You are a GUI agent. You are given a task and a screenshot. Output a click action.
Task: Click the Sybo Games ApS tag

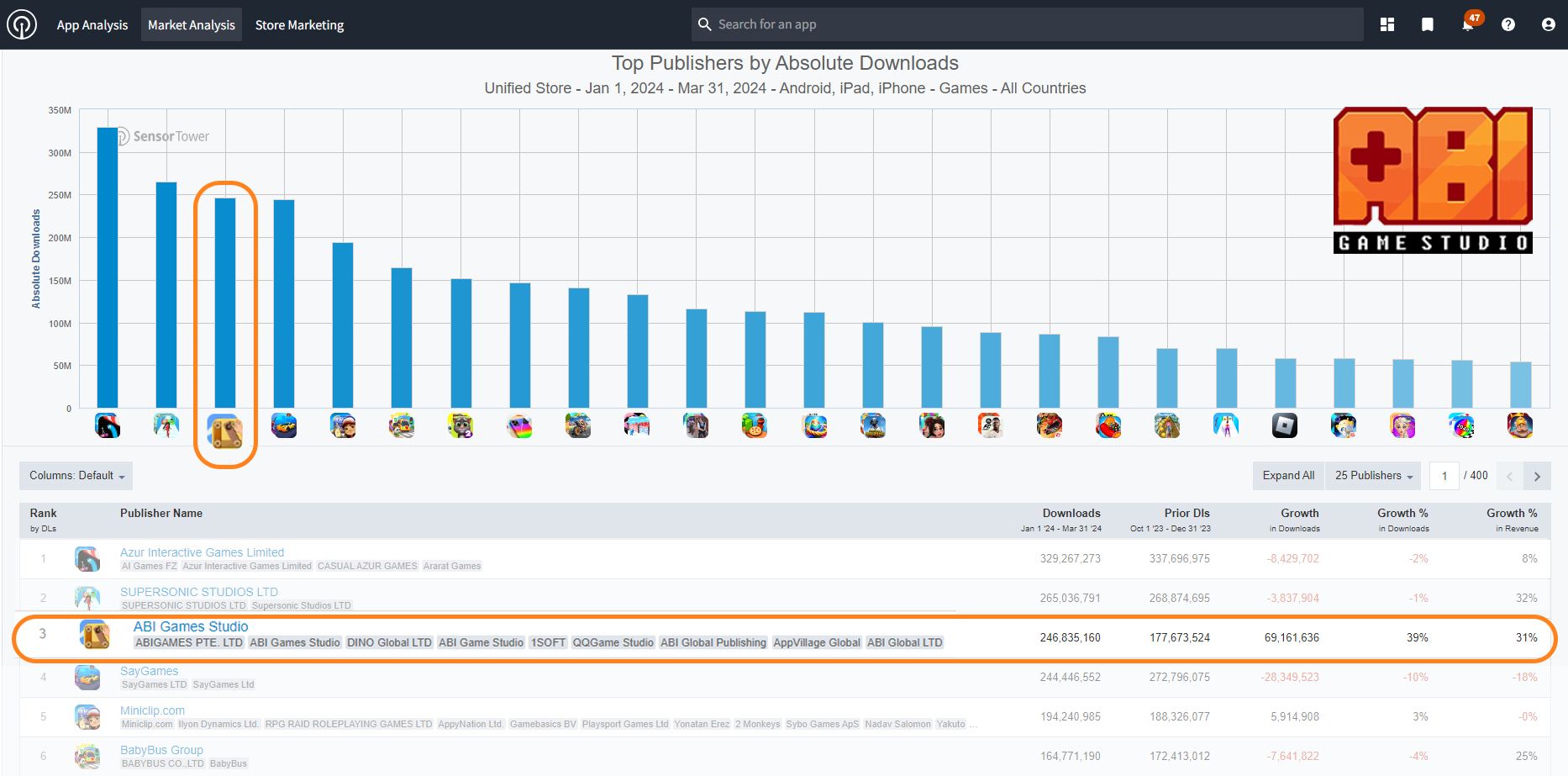(823, 724)
